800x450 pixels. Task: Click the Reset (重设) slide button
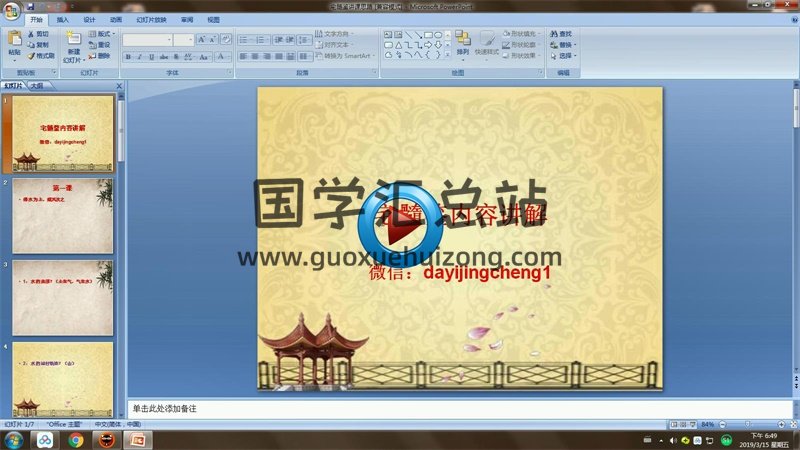[x=99, y=45]
